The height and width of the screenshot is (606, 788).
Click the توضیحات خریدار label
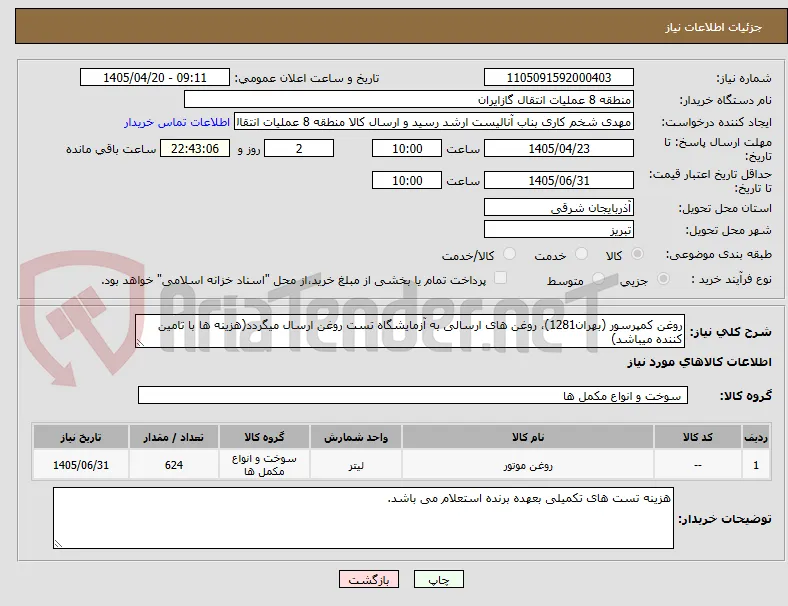[x=725, y=519]
